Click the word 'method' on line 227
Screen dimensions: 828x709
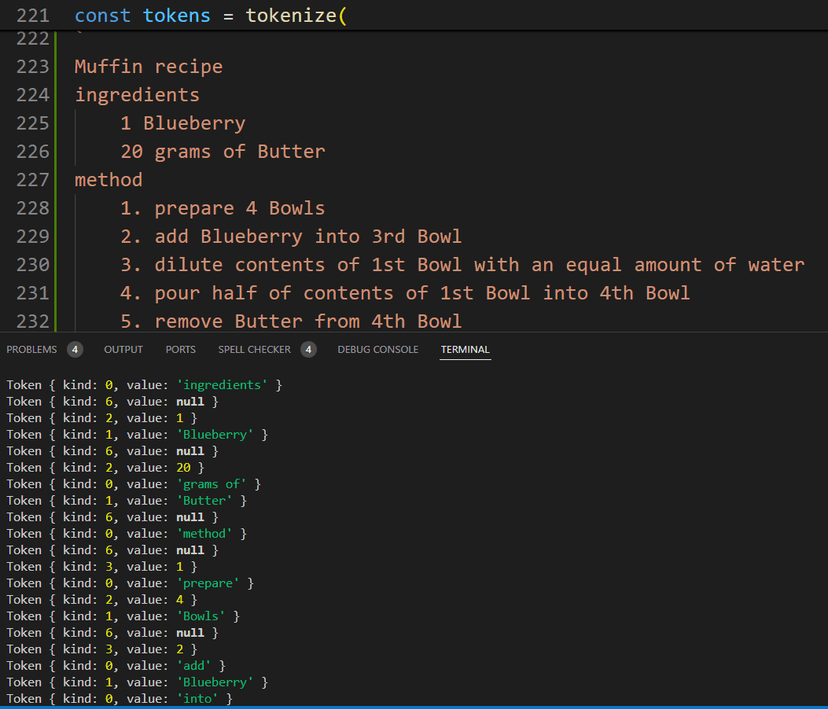coord(108,180)
